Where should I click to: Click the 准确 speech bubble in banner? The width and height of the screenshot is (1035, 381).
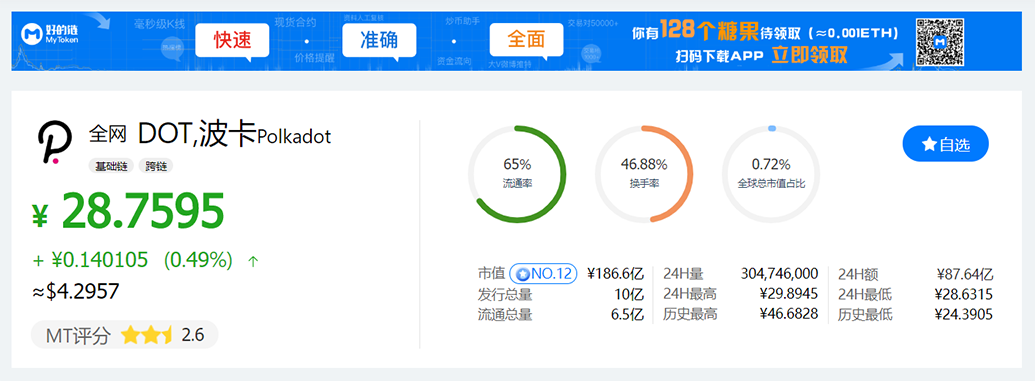(379, 41)
